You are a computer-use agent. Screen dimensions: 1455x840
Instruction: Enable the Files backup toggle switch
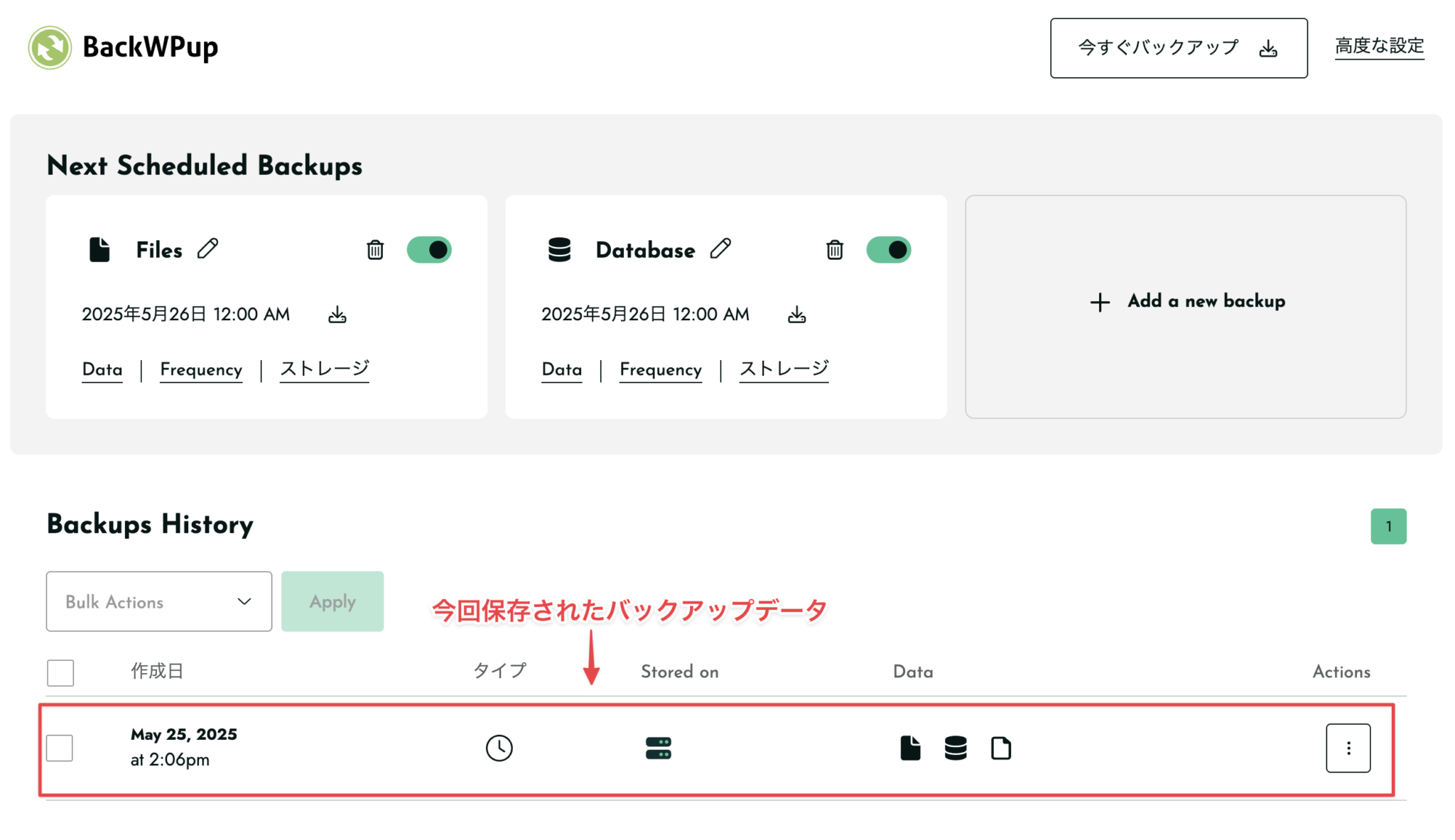coord(429,249)
